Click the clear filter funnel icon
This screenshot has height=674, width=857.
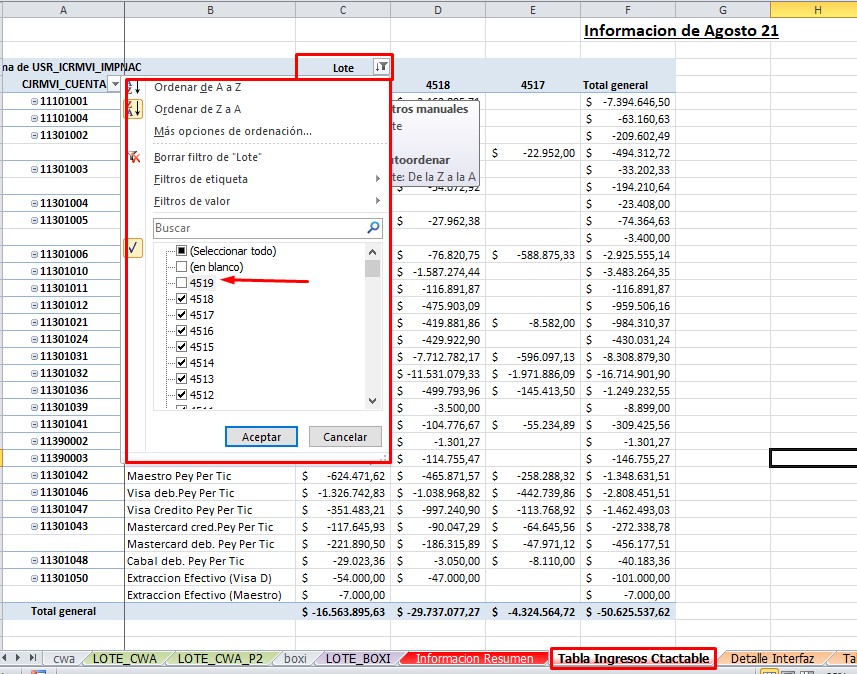133,157
